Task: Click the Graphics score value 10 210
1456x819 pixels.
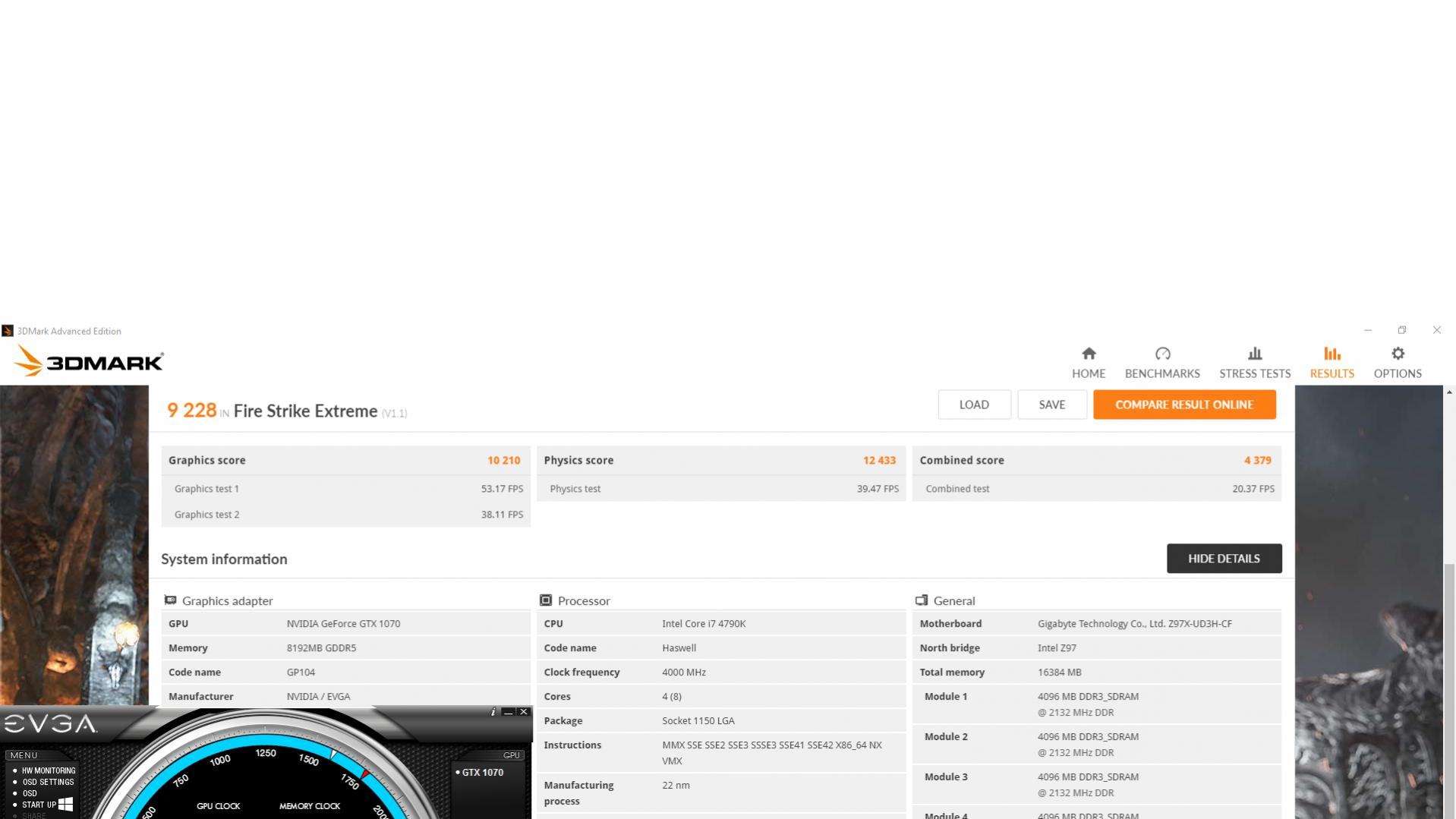Action: (x=503, y=461)
